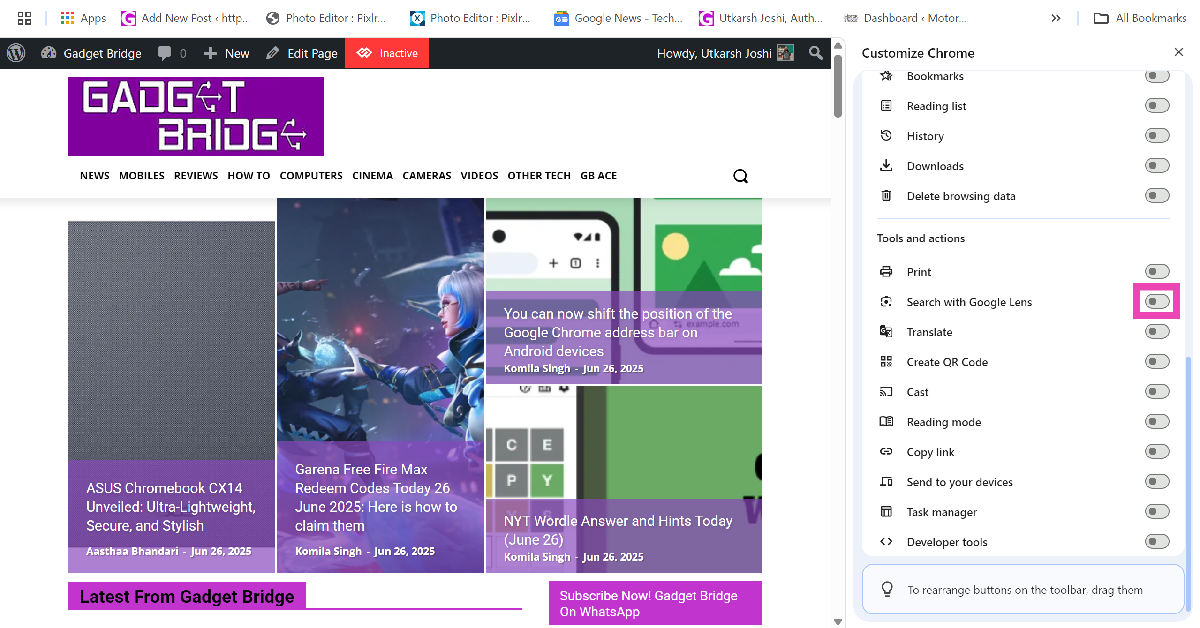Open VIDEOS navigation item

[479, 175]
